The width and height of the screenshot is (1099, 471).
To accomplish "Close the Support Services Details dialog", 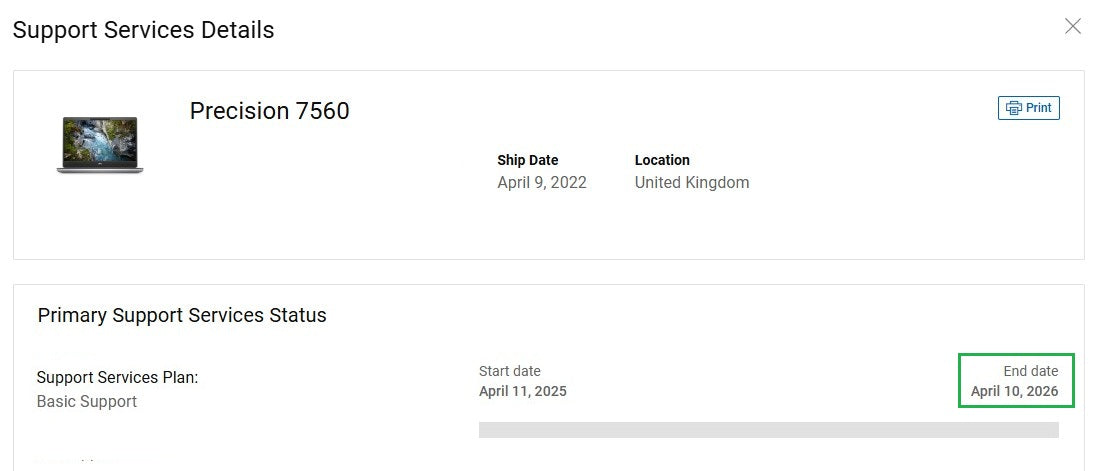I will click(x=1073, y=26).
